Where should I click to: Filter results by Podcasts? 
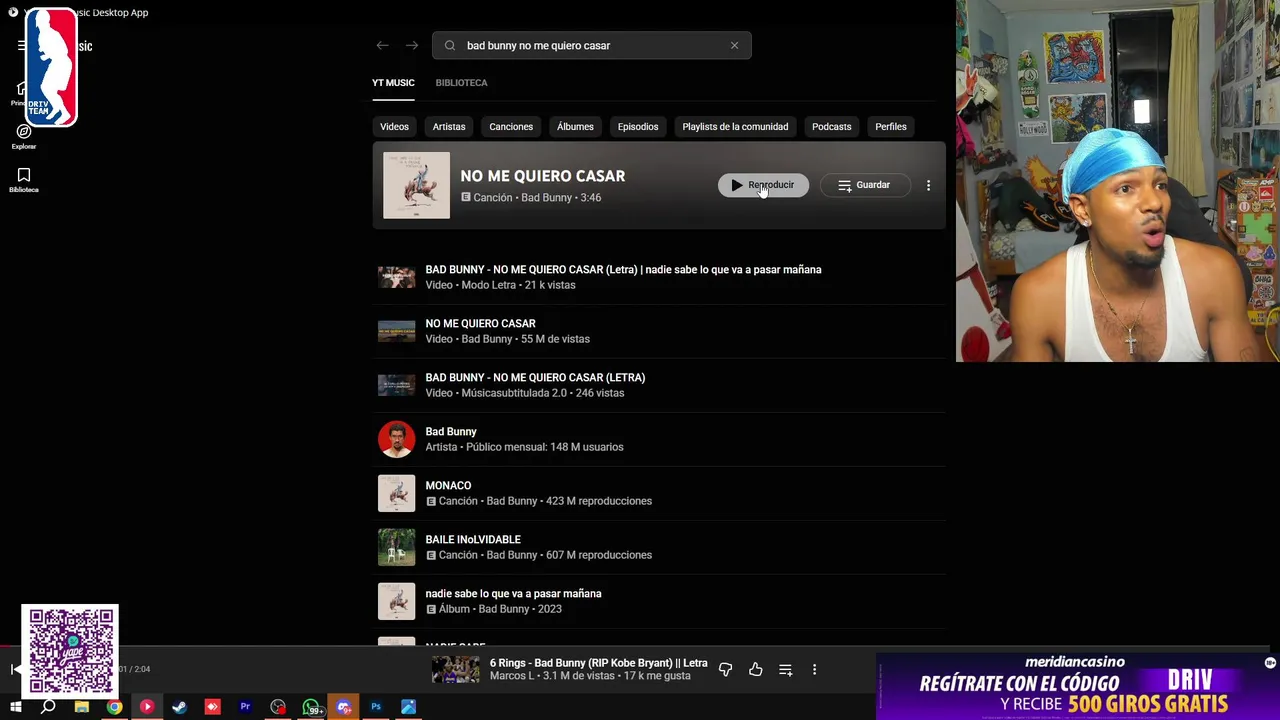(832, 127)
